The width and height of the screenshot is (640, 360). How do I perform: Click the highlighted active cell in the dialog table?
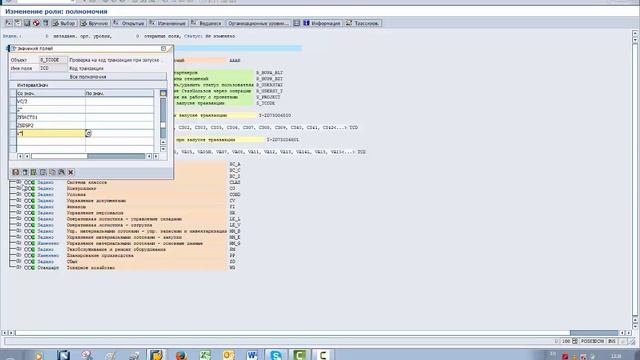click(x=51, y=133)
